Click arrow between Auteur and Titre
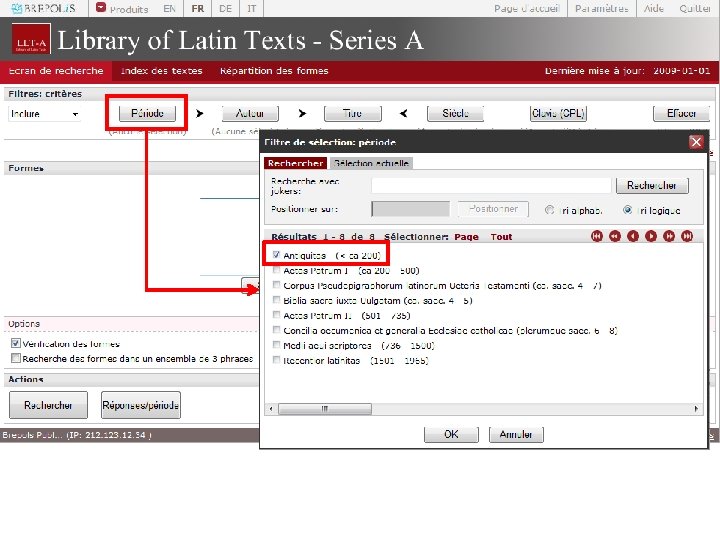 (302, 113)
